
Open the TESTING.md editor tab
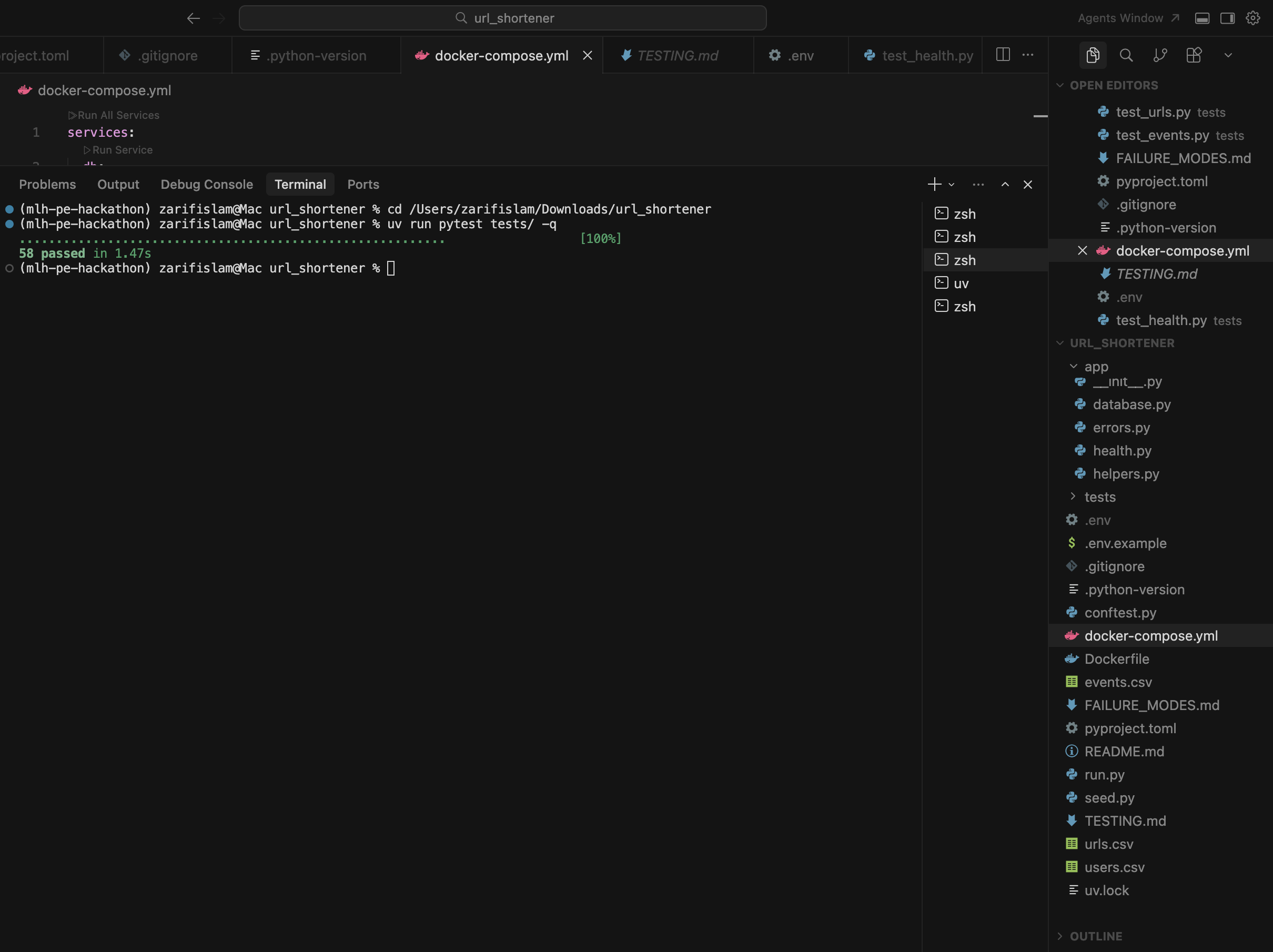677,55
